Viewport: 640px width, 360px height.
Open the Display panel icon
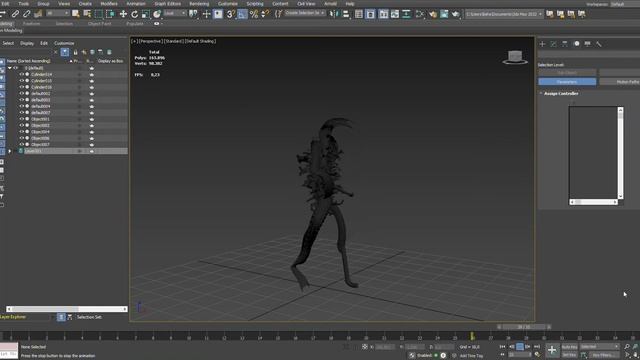587,44
